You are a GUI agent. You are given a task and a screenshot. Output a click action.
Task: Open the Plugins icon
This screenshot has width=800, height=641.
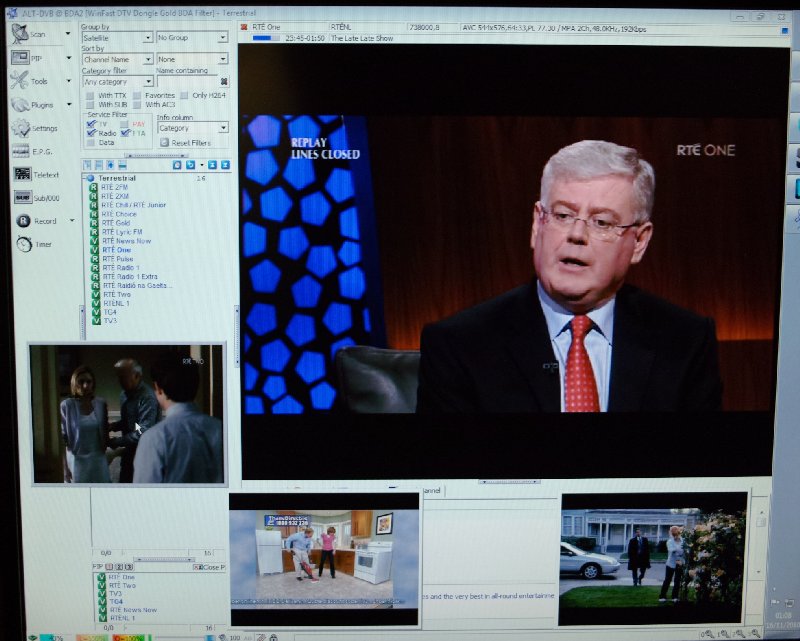point(20,104)
